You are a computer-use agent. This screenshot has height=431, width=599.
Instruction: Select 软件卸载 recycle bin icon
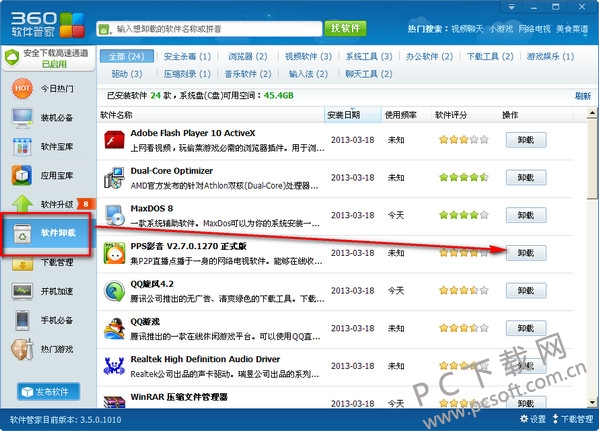[x=22, y=233]
